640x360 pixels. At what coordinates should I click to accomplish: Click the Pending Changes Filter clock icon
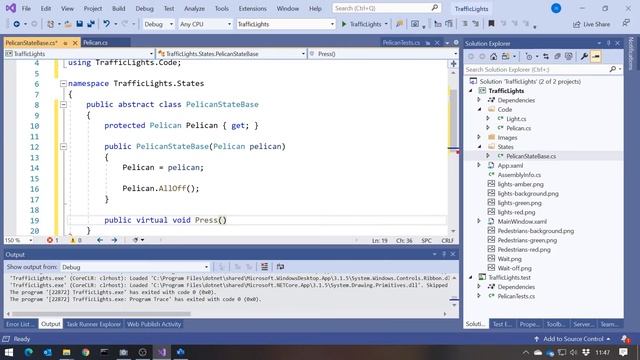(529, 57)
